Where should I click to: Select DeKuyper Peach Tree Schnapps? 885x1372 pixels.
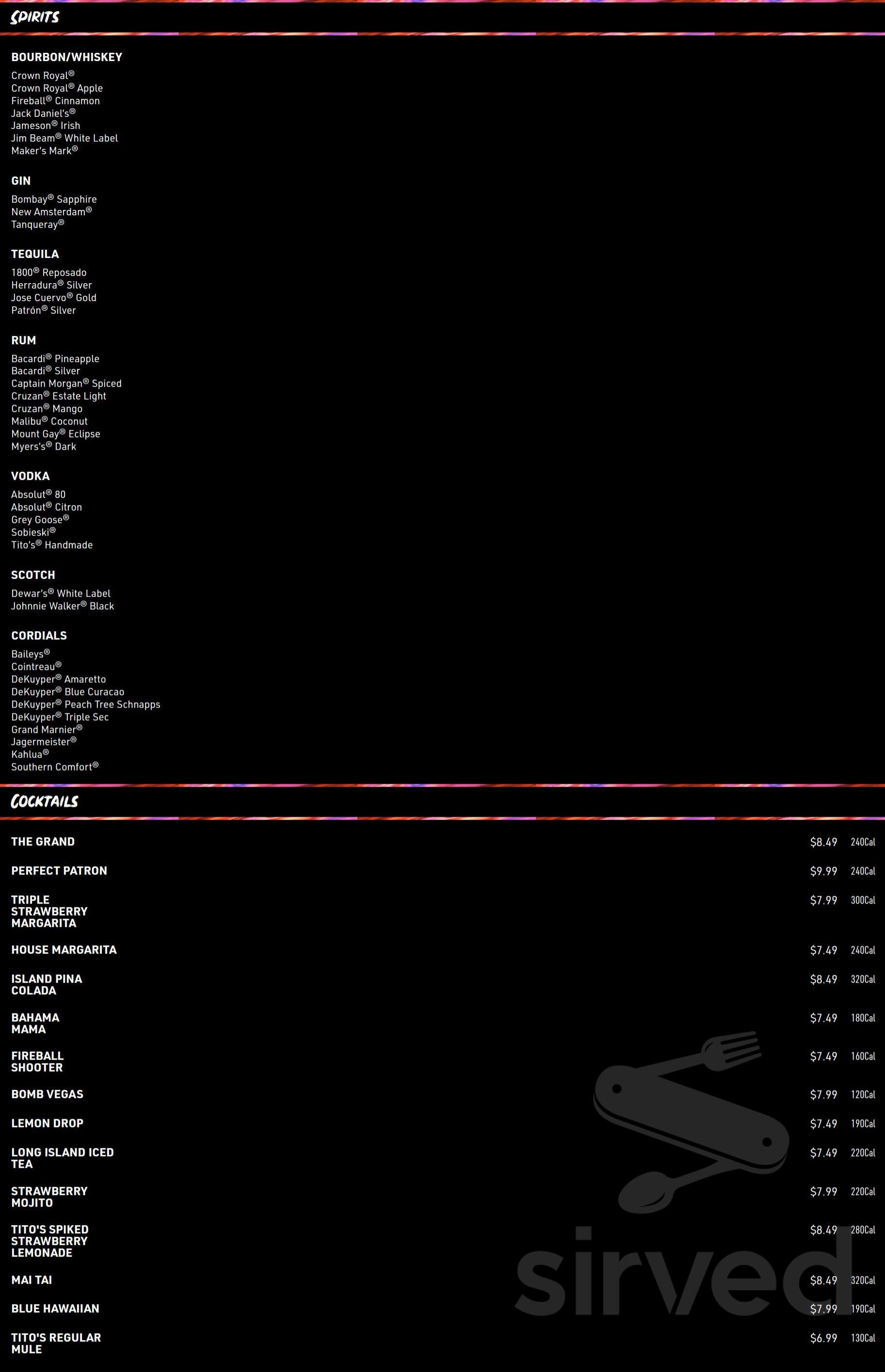point(86,704)
